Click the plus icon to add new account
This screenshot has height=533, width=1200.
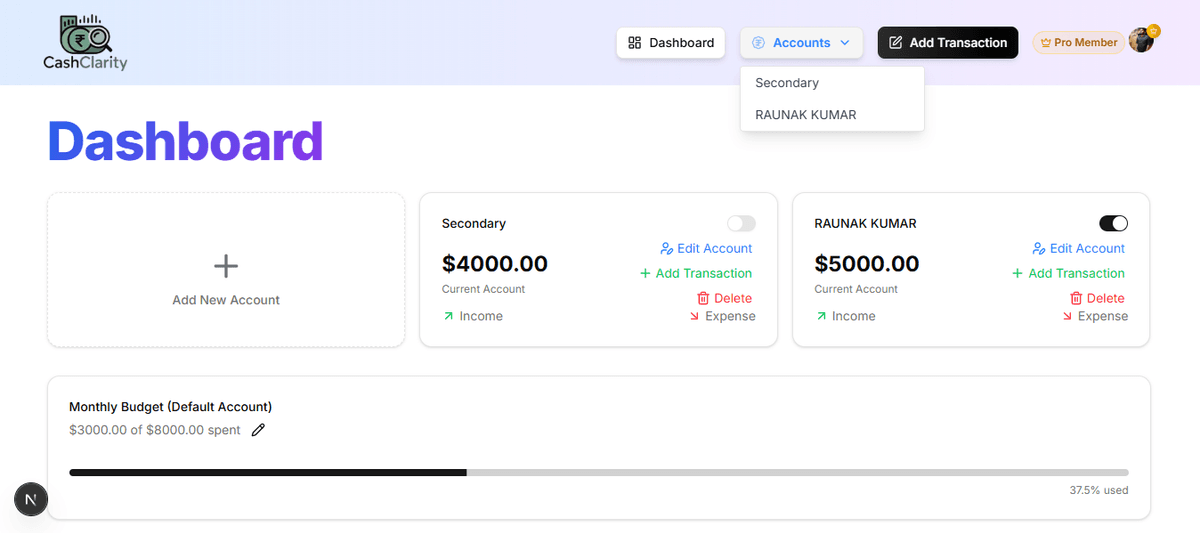(226, 266)
